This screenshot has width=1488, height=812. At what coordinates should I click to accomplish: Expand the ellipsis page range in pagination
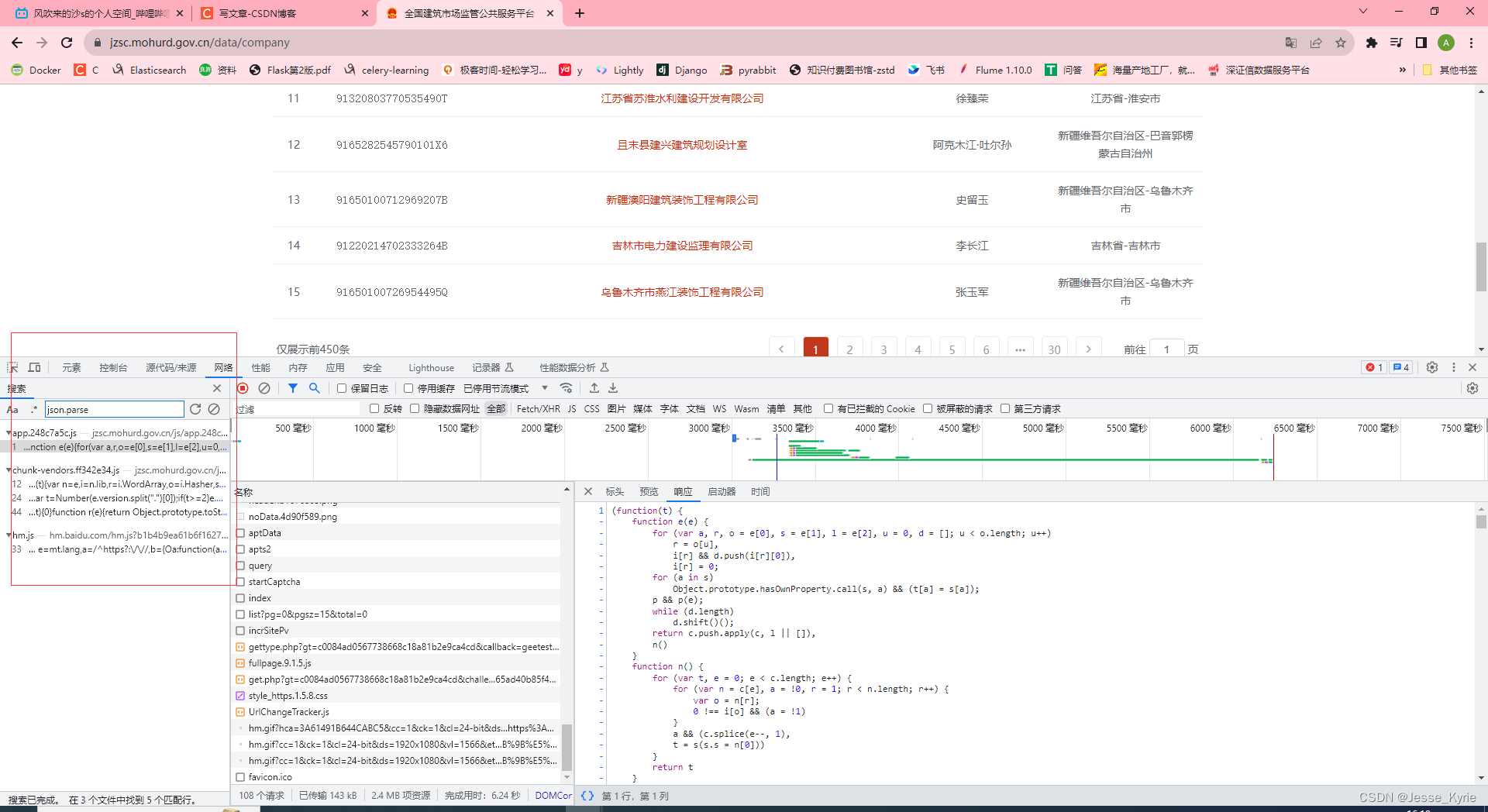(x=1020, y=349)
